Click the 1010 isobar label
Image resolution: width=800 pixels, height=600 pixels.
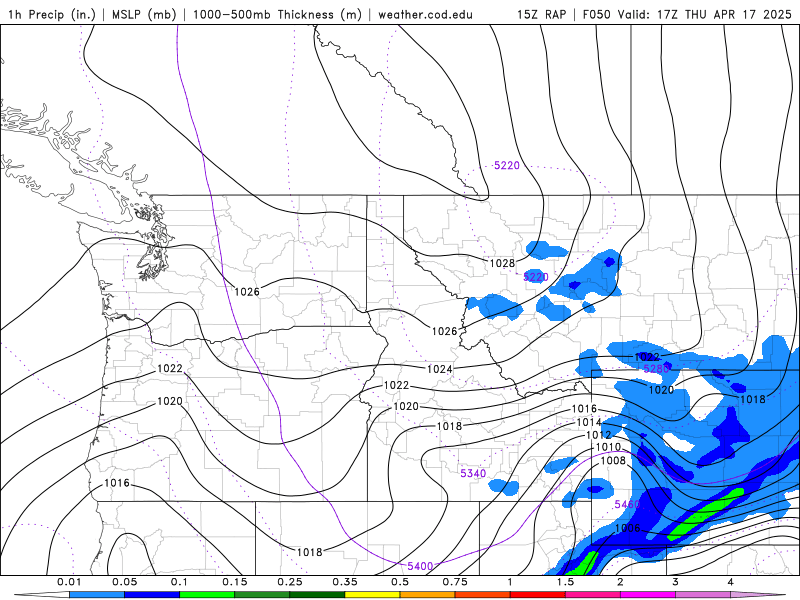(608, 447)
